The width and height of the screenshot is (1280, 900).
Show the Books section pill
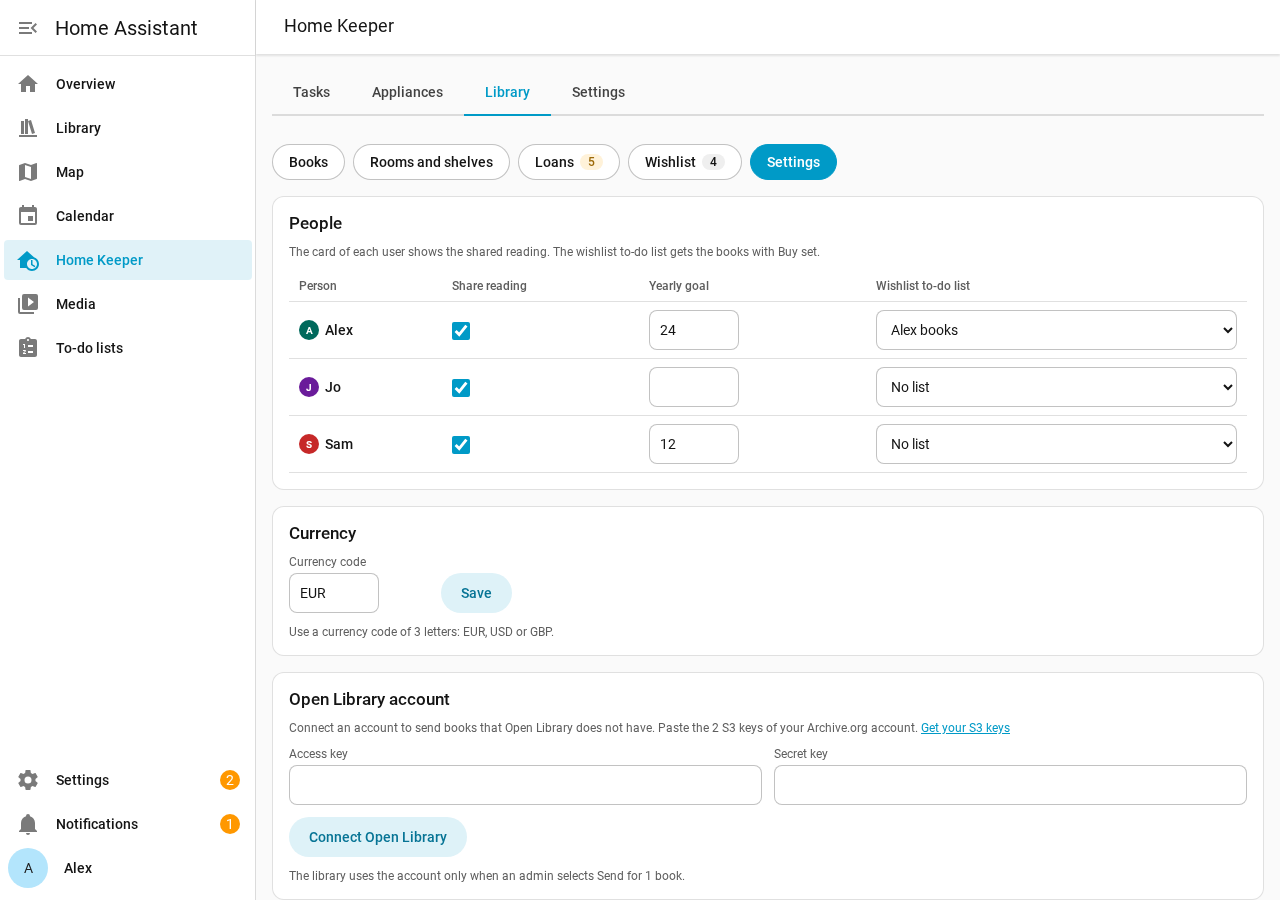tap(308, 162)
